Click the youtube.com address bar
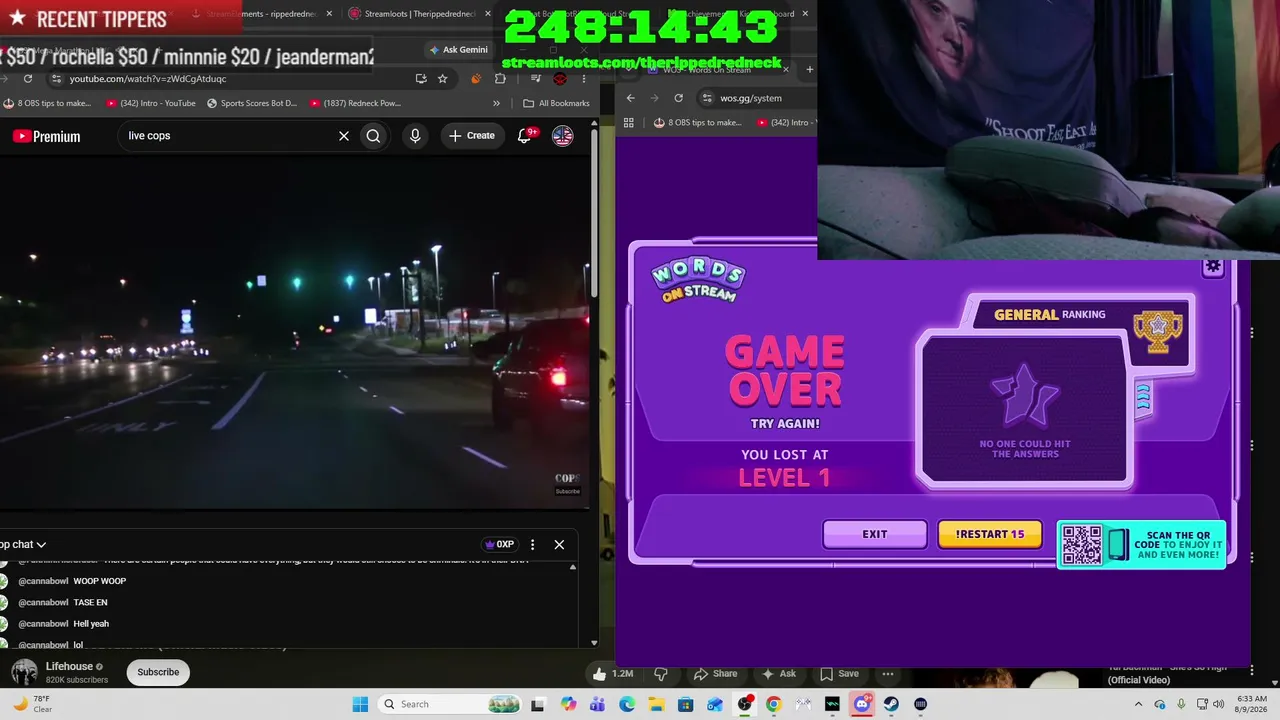1280x720 pixels. 240,79
